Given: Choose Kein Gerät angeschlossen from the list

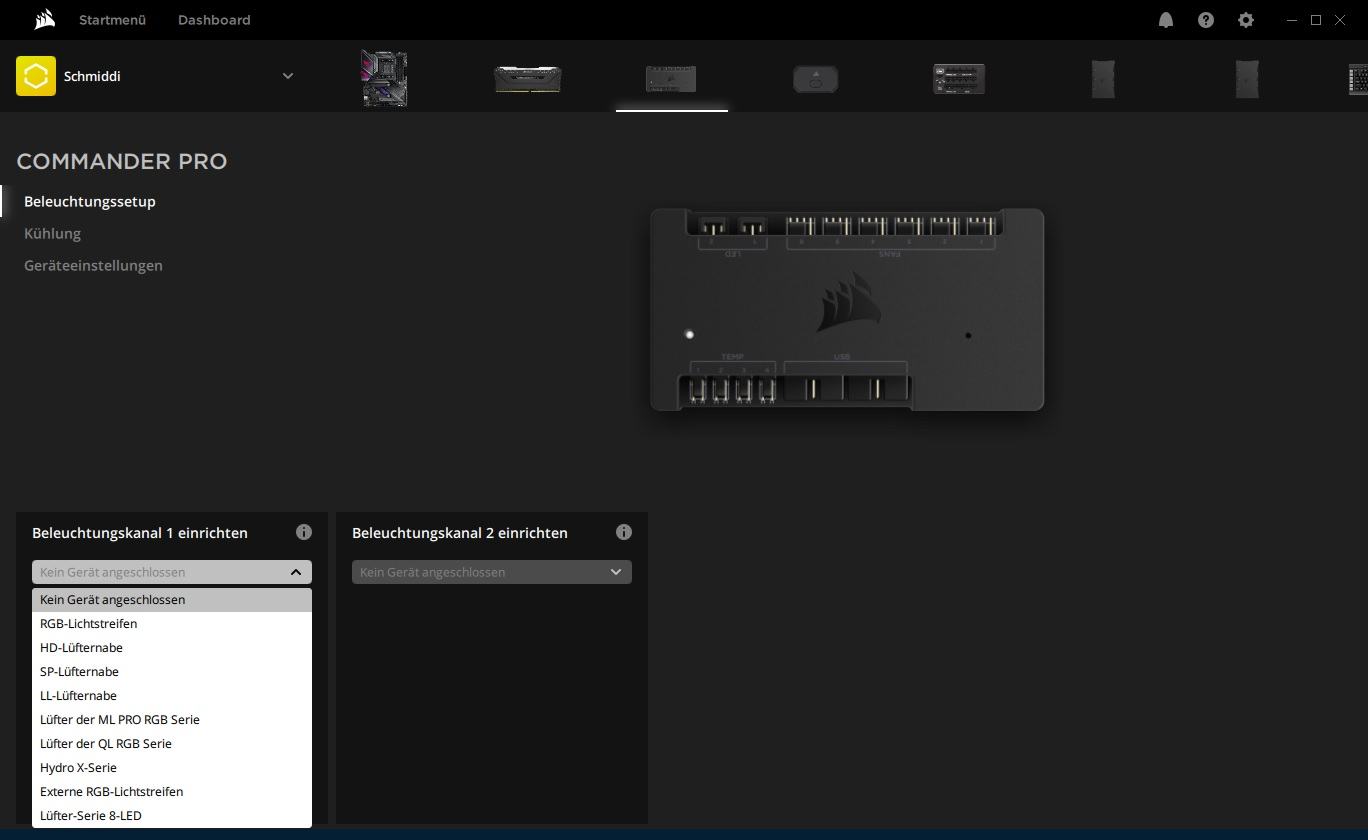Looking at the screenshot, I should [172, 600].
